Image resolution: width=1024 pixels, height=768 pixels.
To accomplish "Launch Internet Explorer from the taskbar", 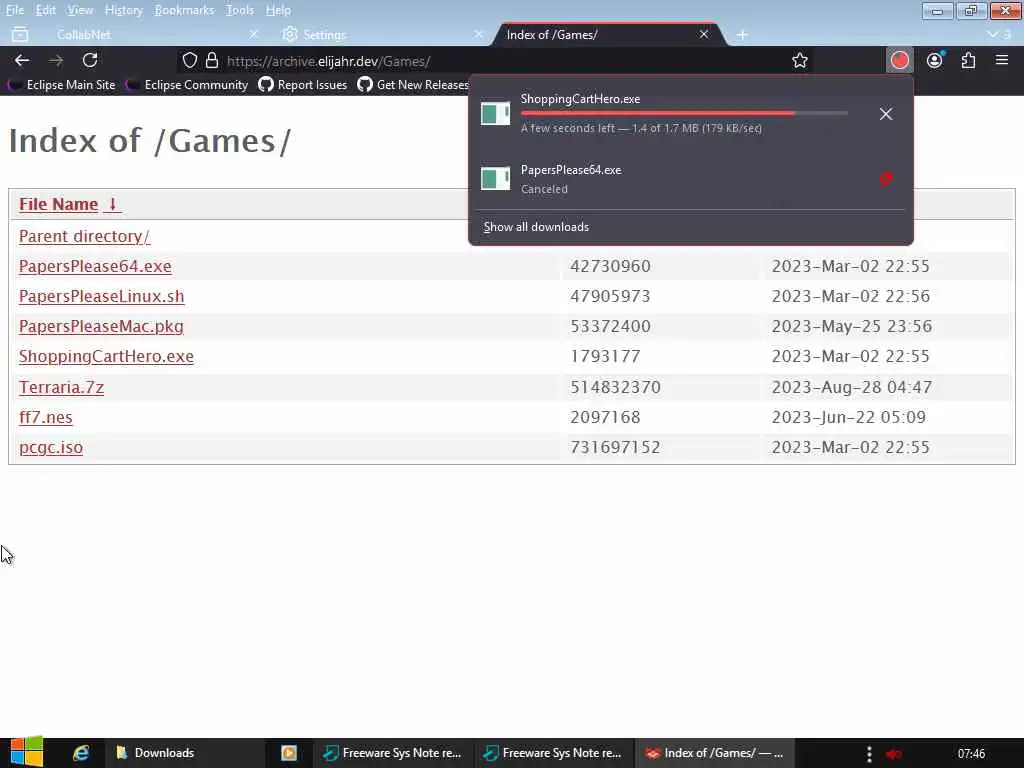I will point(81,753).
